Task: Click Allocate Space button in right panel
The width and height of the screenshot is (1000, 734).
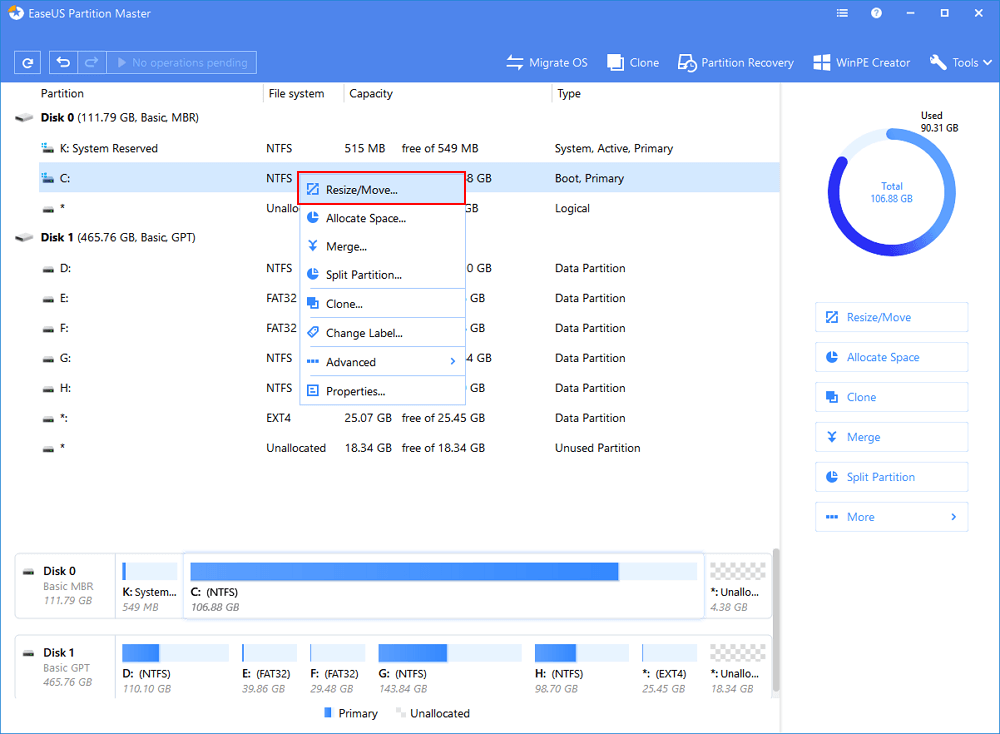Action: pos(891,357)
